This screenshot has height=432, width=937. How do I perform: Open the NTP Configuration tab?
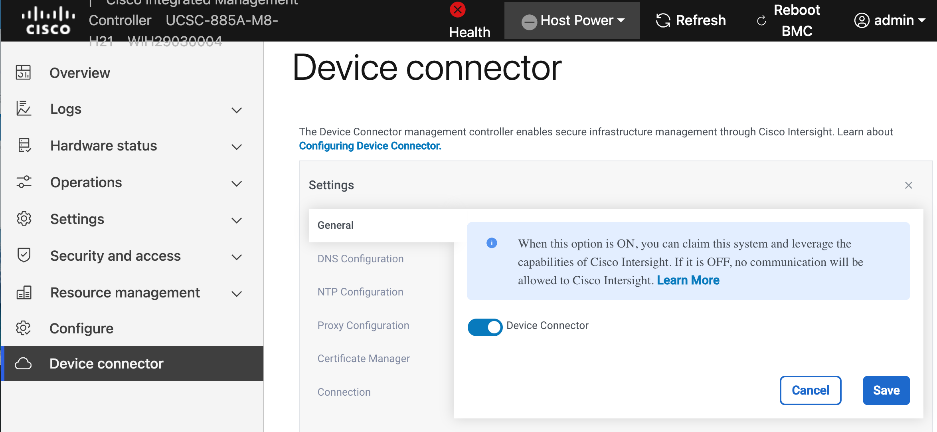pyautogui.click(x=360, y=292)
